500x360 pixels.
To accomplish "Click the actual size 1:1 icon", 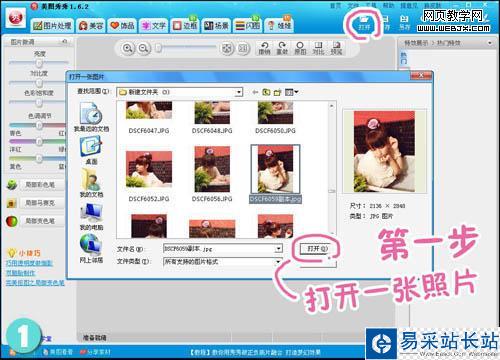I will click(x=243, y=49).
